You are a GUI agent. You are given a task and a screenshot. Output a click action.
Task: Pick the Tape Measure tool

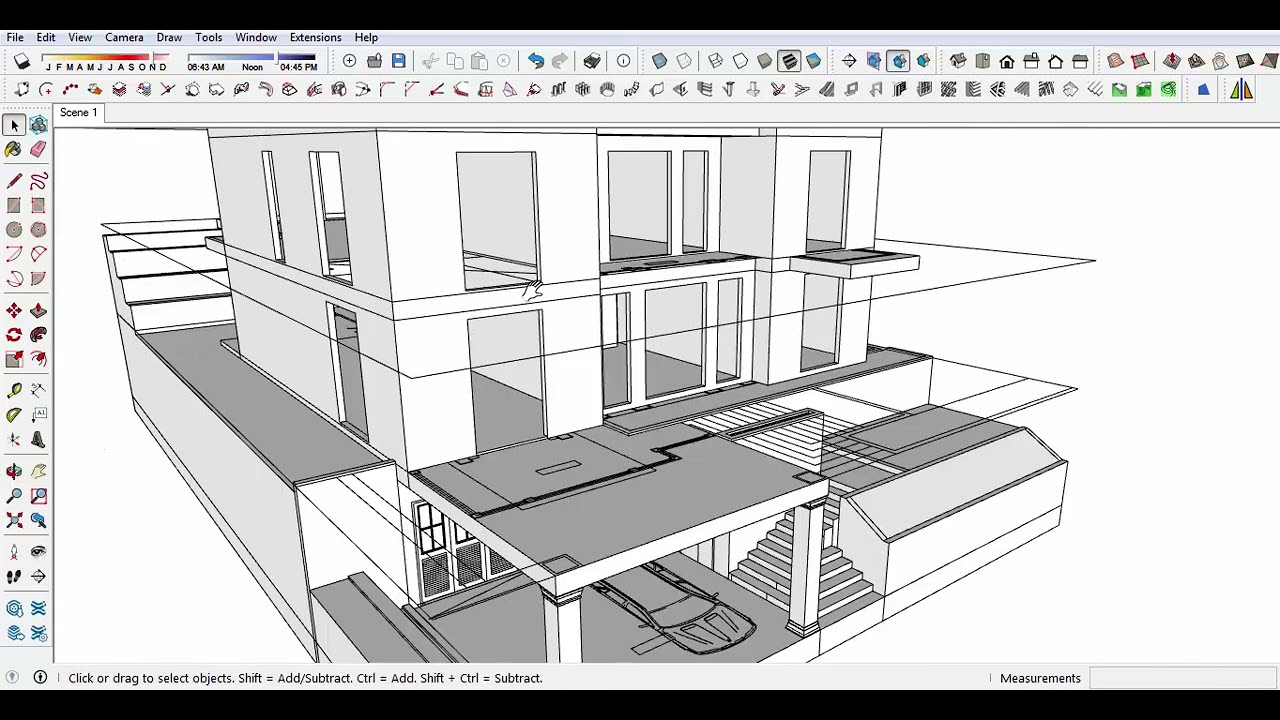[x=14, y=390]
